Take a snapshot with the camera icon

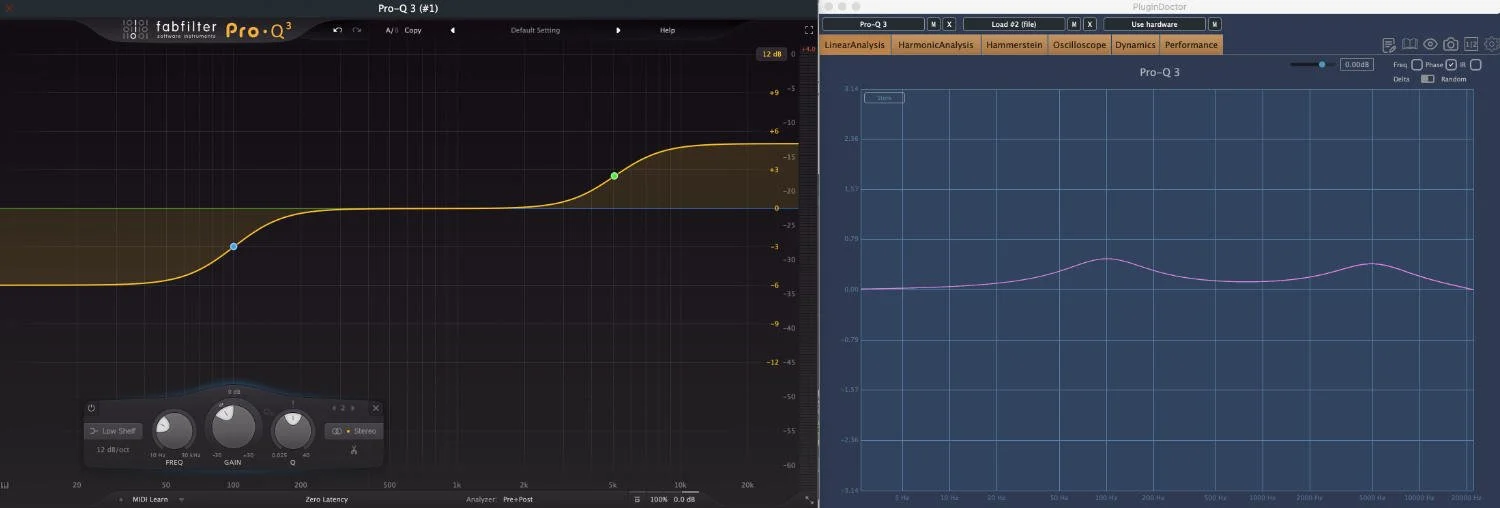click(1451, 44)
